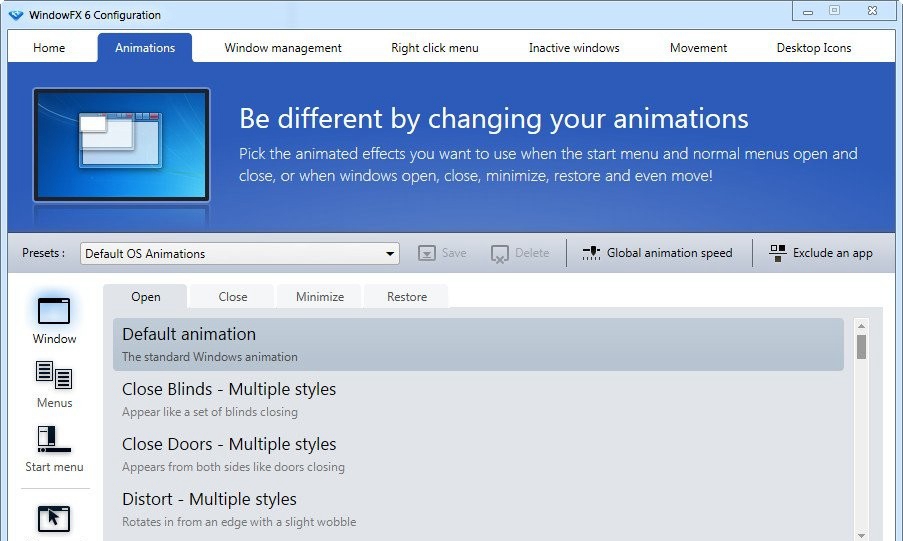Close the WindowFX Configuration window
The width and height of the screenshot is (903, 541).
coord(872,10)
